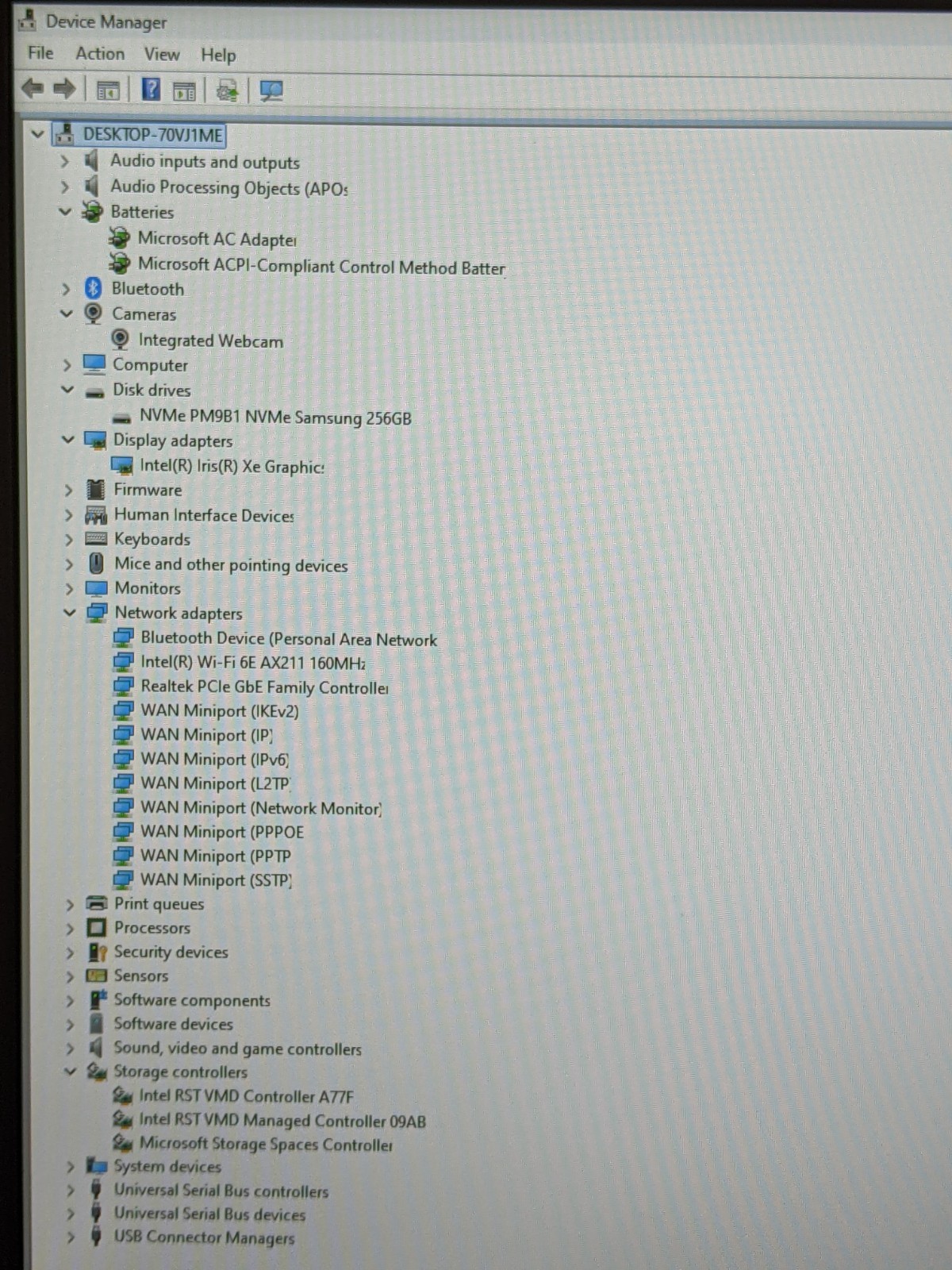Expand the Processors category
Image resolution: width=952 pixels, height=1270 pixels.
click(x=71, y=928)
